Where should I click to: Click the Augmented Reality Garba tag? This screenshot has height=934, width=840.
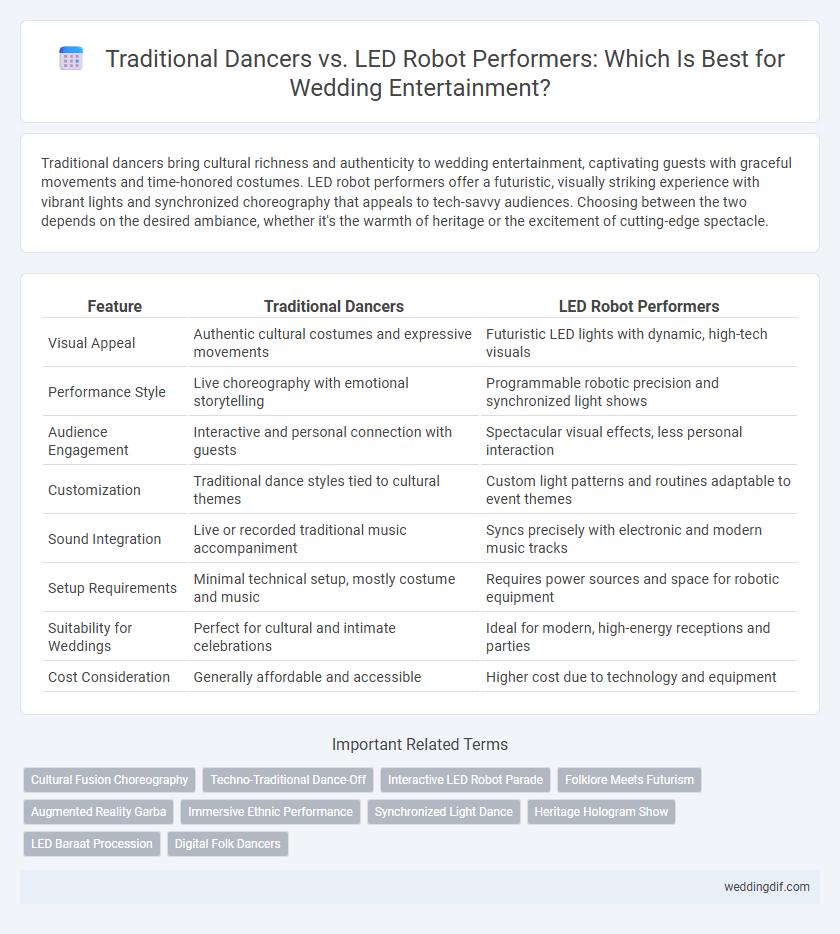click(99, 812)
